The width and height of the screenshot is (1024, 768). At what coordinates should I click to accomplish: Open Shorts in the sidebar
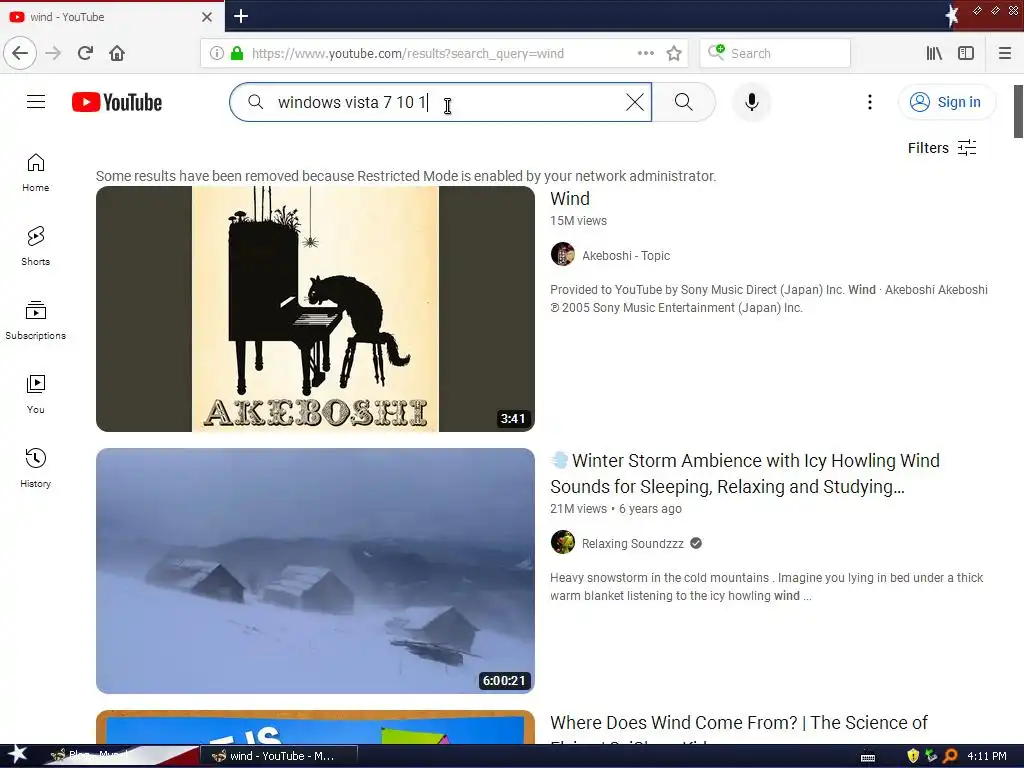click(x=36, y=246)
